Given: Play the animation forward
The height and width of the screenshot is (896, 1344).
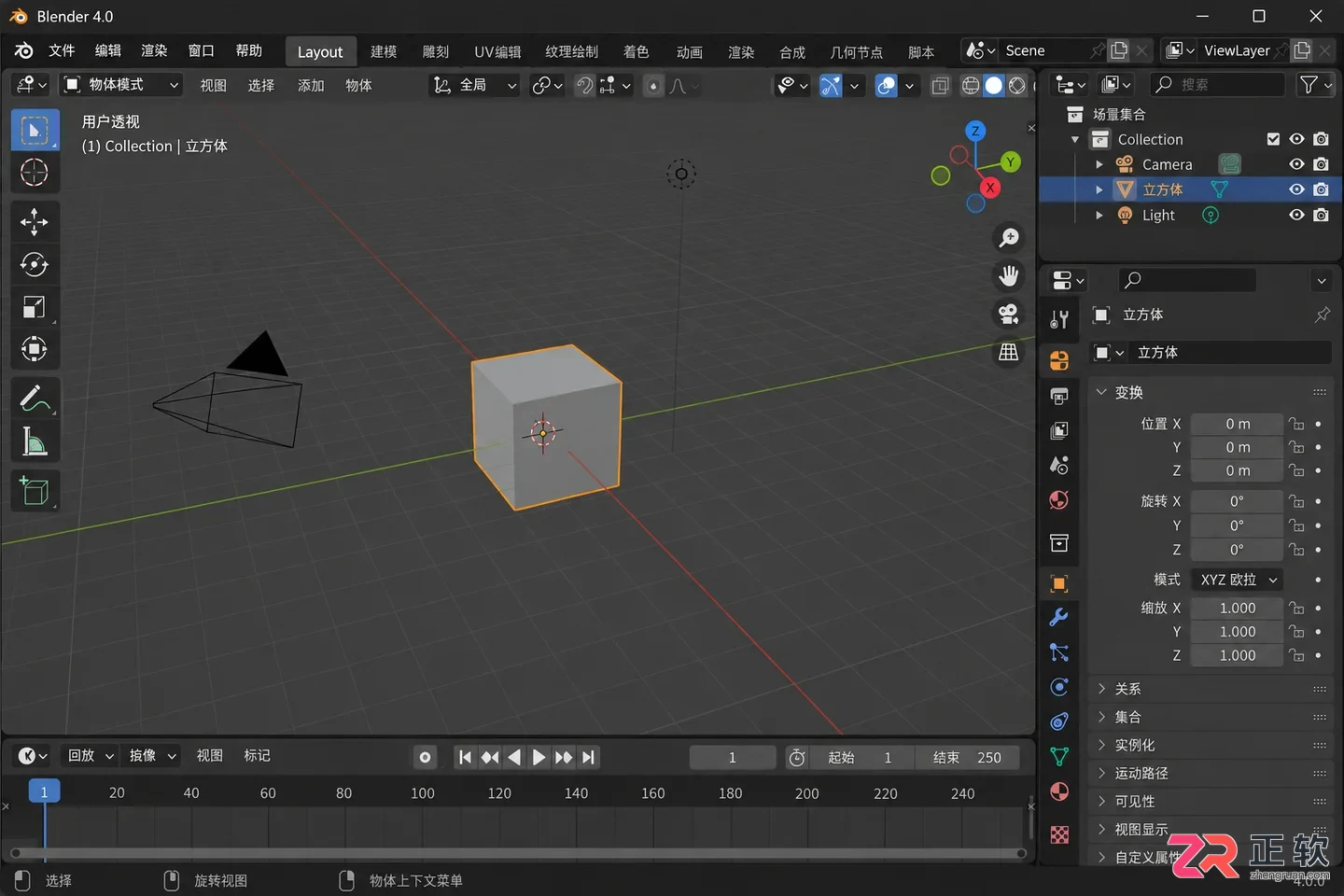Looking at the screenshot, I should [x=539, y=757].
